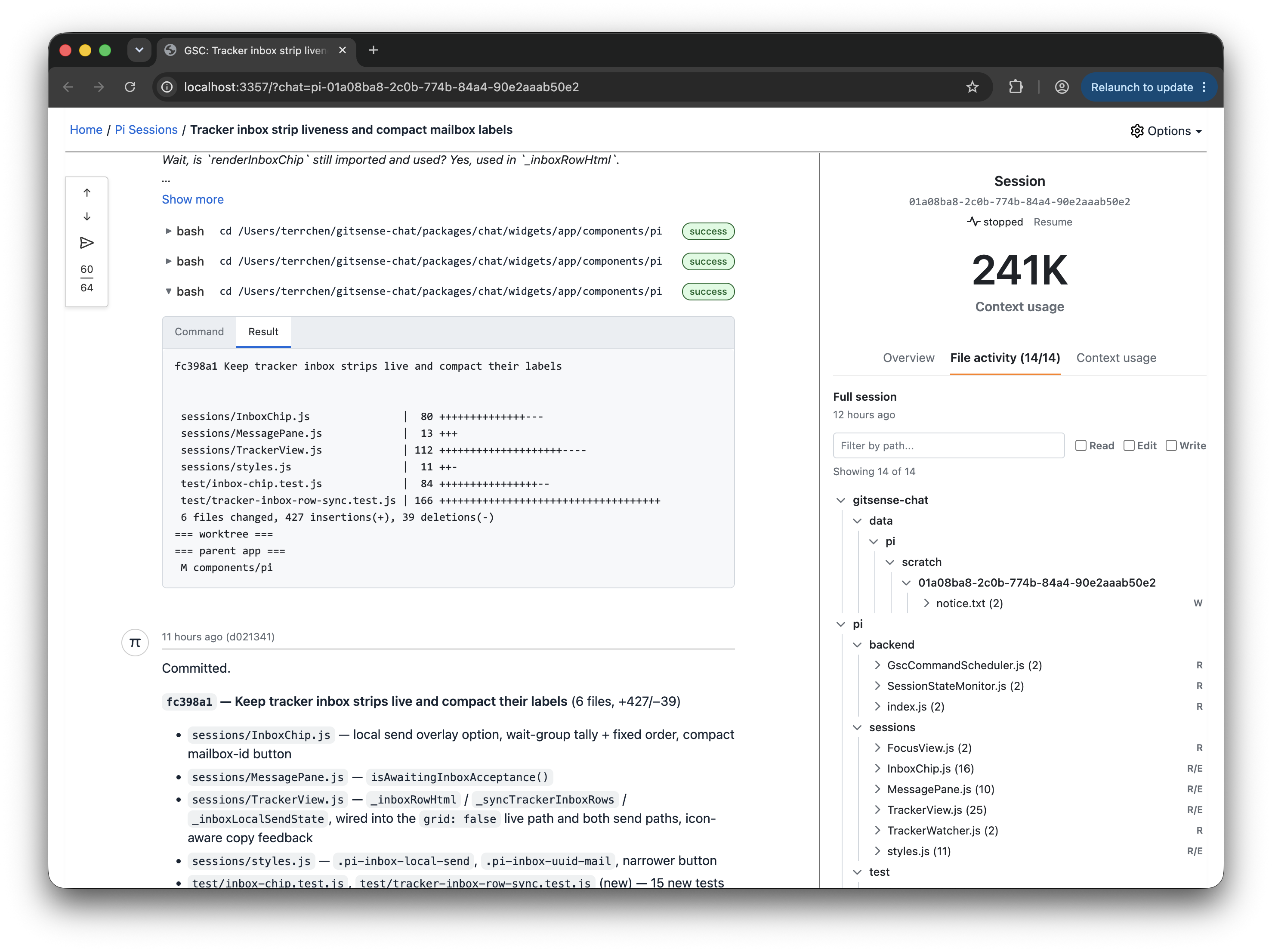Toggle the Edit filter checkbox
This screenshot has width=1272, height=952.
pos(1129,445)
